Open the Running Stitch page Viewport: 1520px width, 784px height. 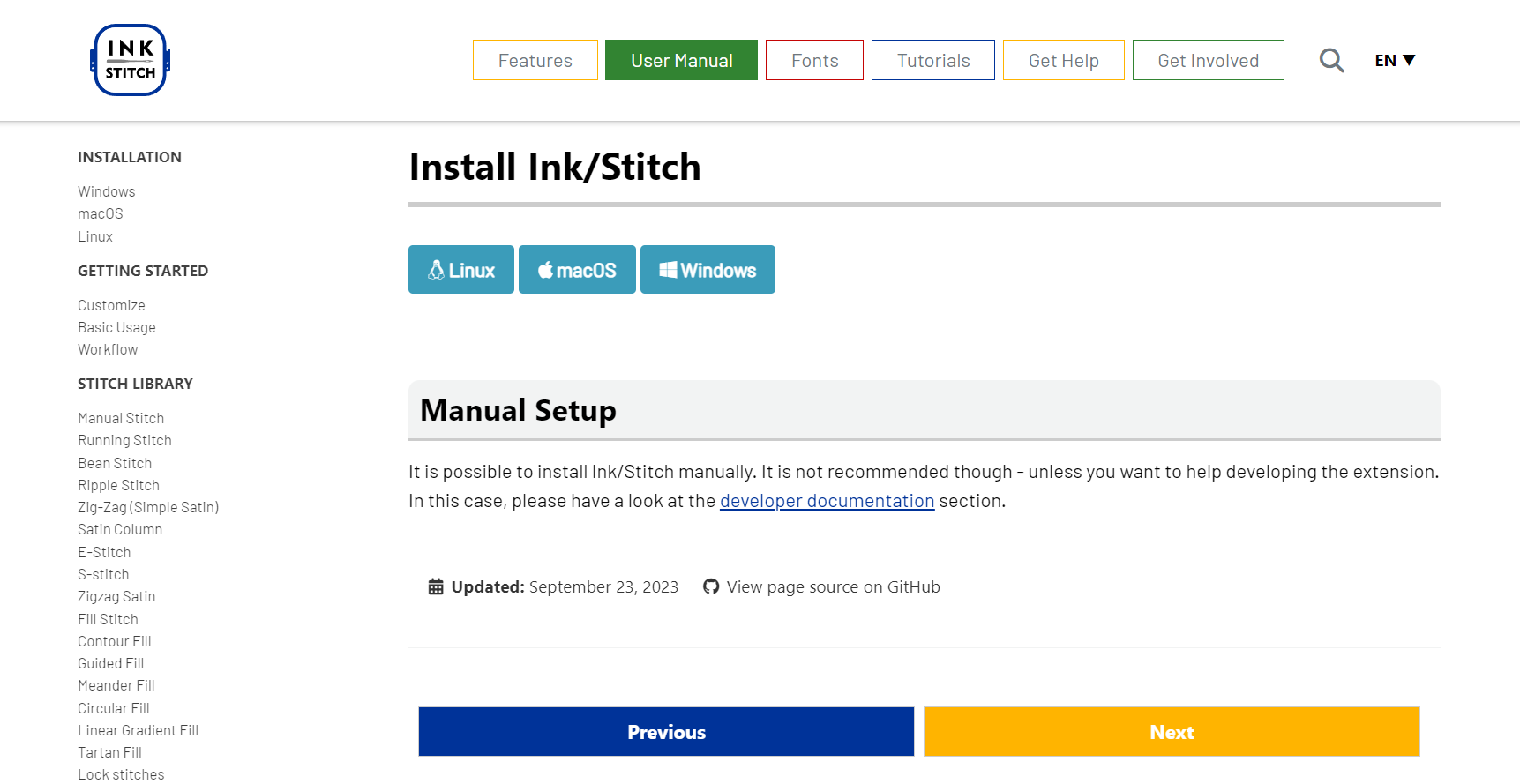[x=124, y=440]
